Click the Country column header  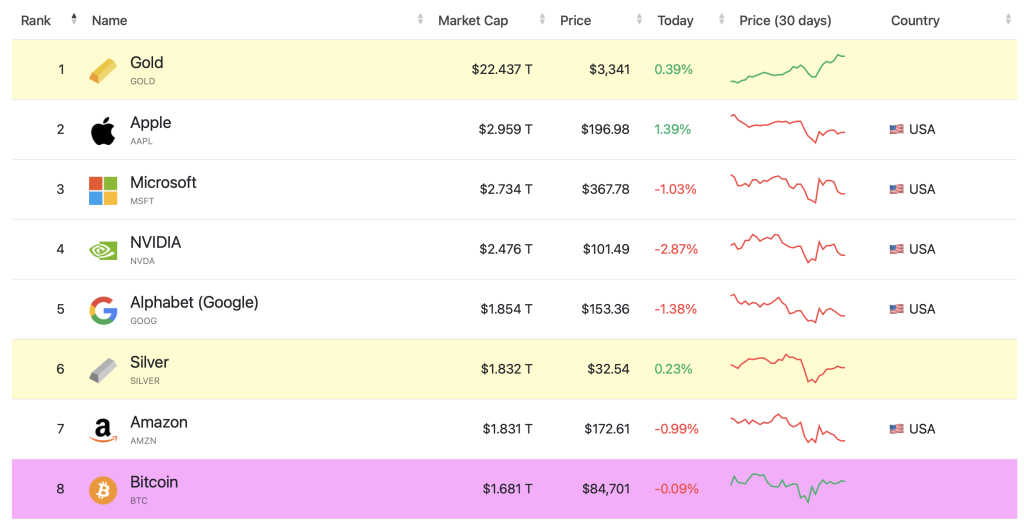[x=915, y=20]
